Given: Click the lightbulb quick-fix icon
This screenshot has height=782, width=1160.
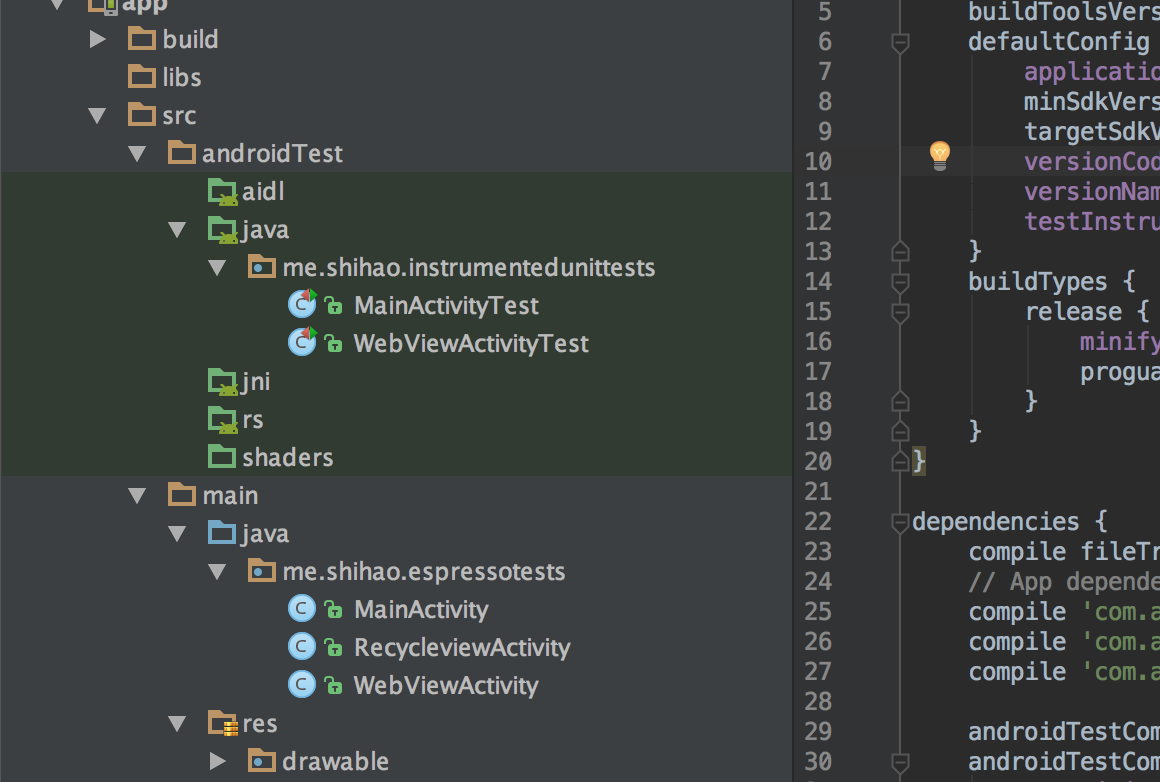Looking at the screenshot, I should [x=939, y=156].
